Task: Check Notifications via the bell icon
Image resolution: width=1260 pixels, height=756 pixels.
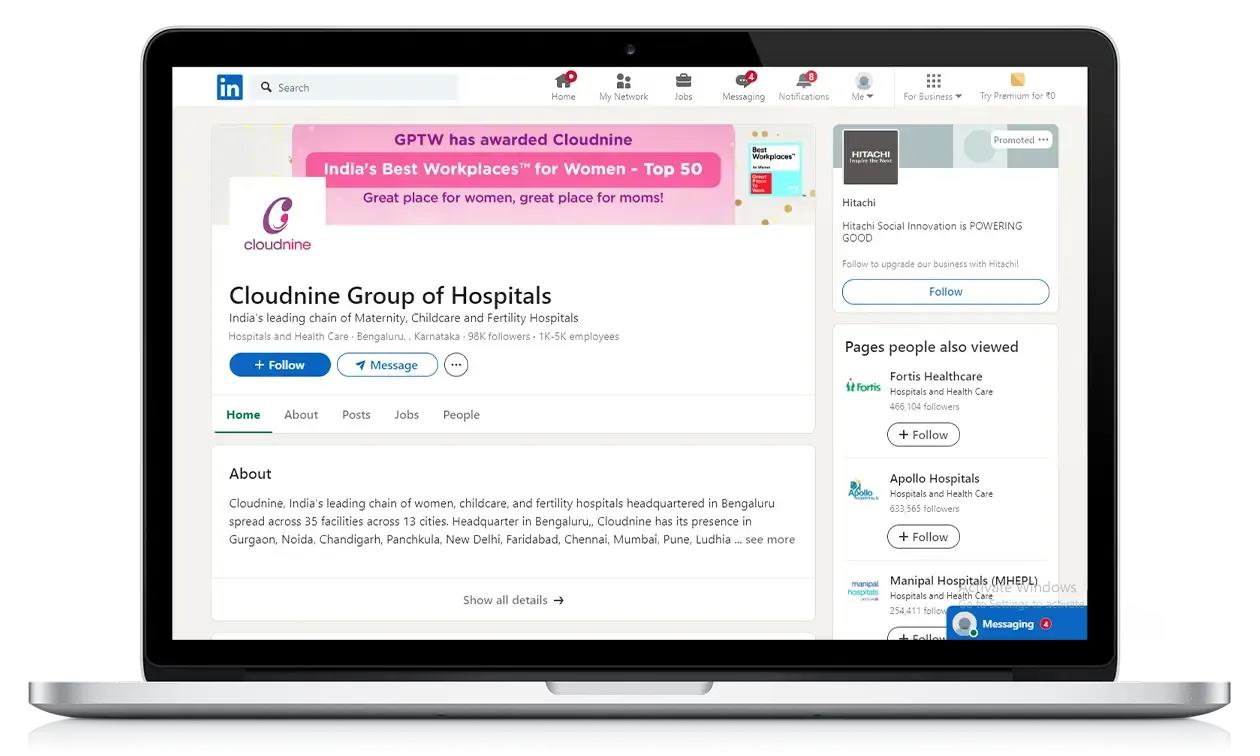Action: [803, 85]
